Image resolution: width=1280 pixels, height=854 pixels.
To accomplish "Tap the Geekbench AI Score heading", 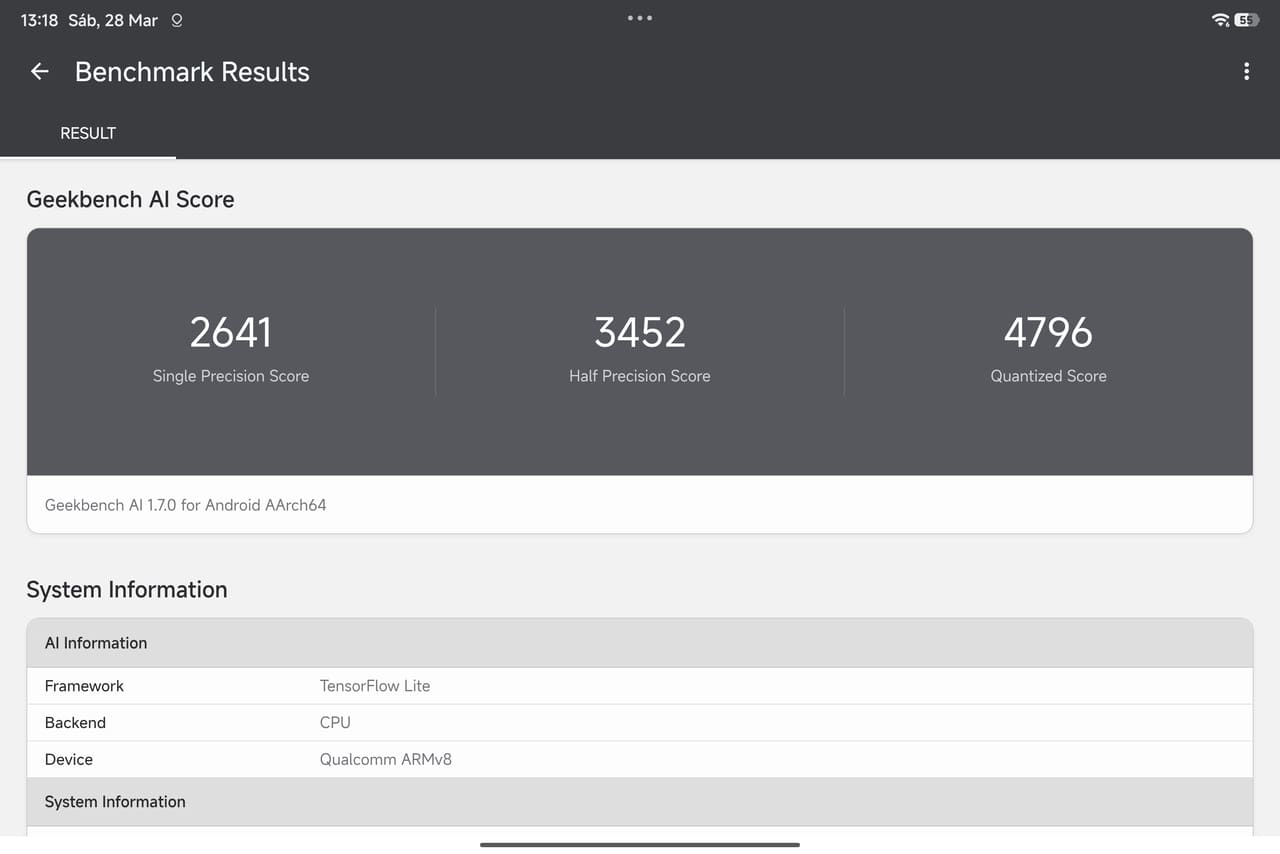I will click(x=130, y=199).
